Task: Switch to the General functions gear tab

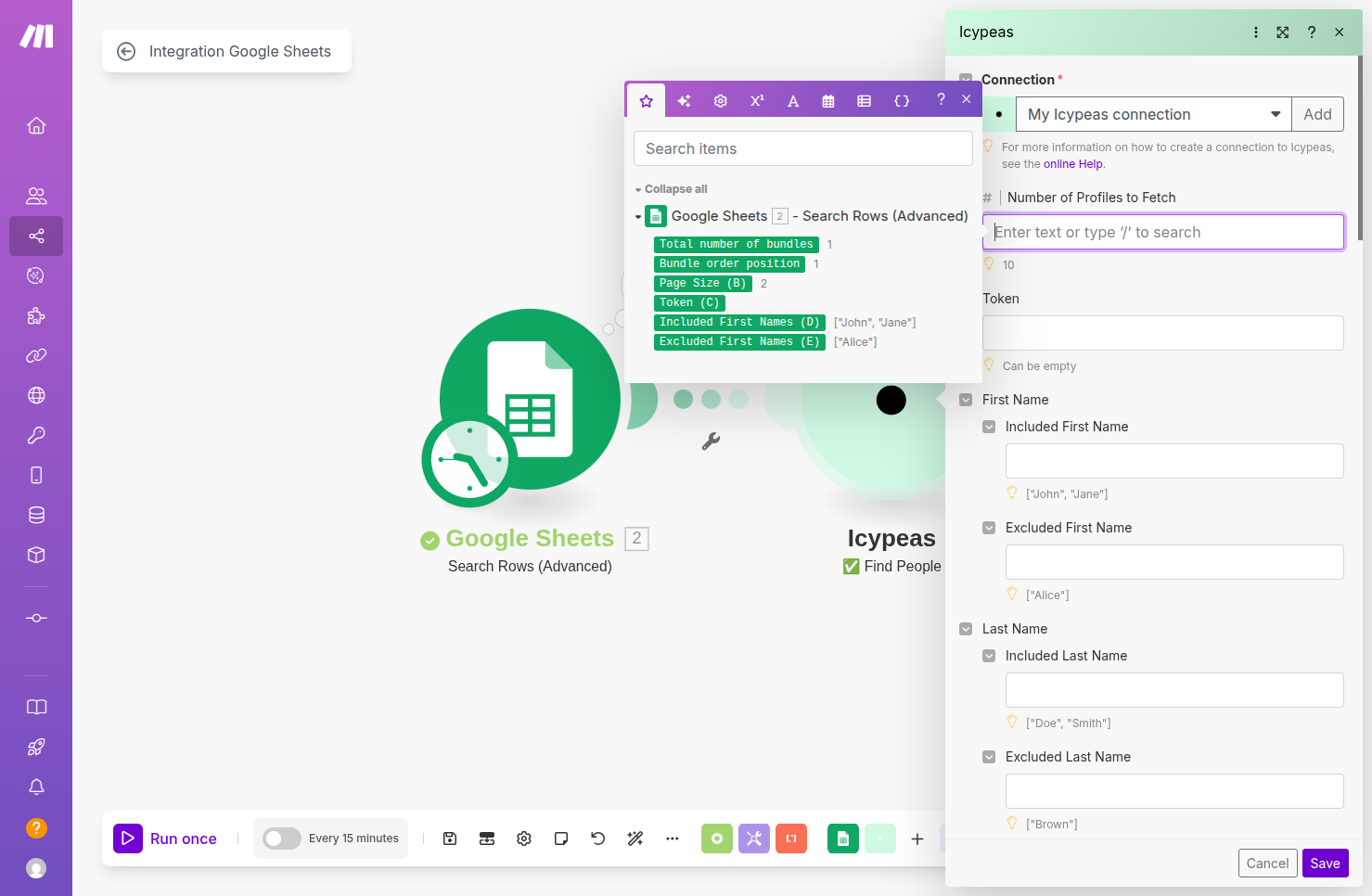Action: click(720, 101)
